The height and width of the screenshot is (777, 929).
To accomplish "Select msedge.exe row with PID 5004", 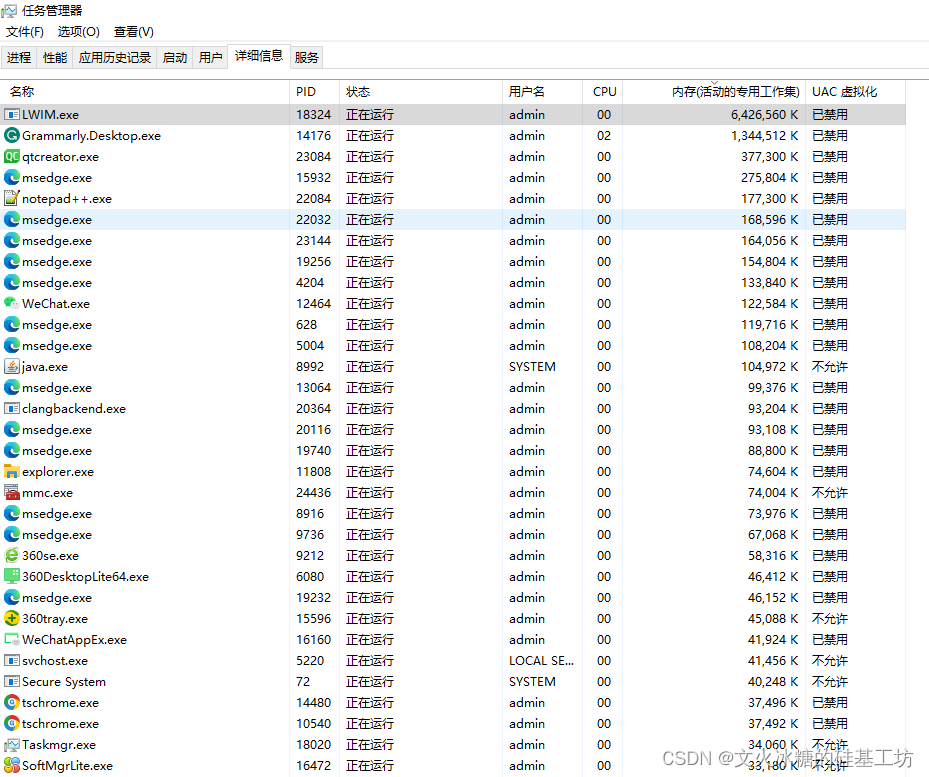I will tap(453, 346).
